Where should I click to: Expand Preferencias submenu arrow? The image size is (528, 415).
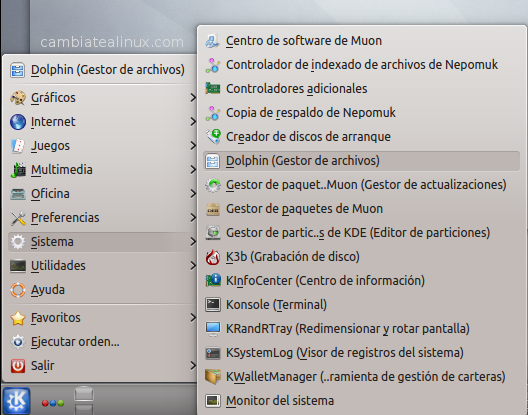(x=193, y=218)
